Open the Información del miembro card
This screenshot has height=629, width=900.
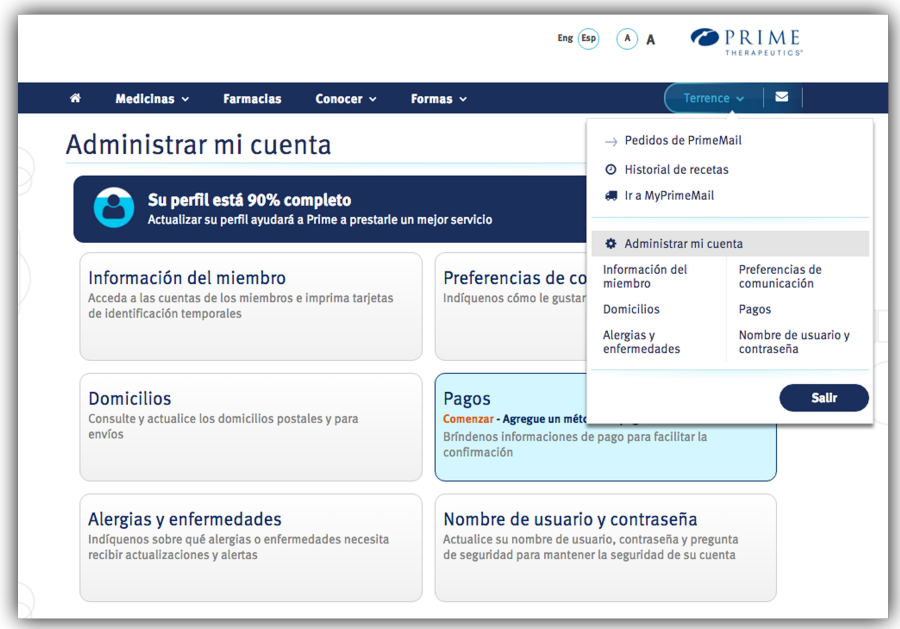coord(250,305)
